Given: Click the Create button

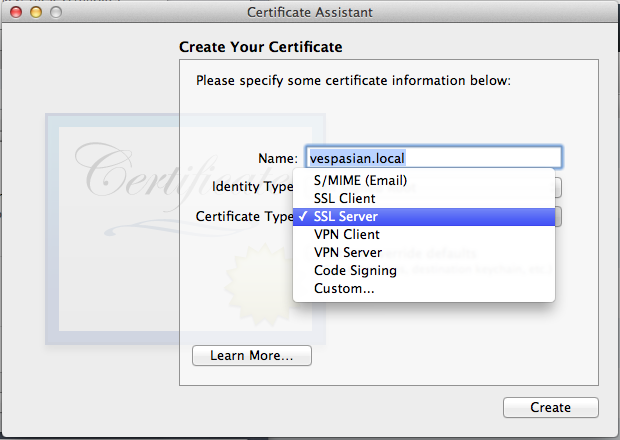Looking at the screenshot, I should [x=551, y=407].
